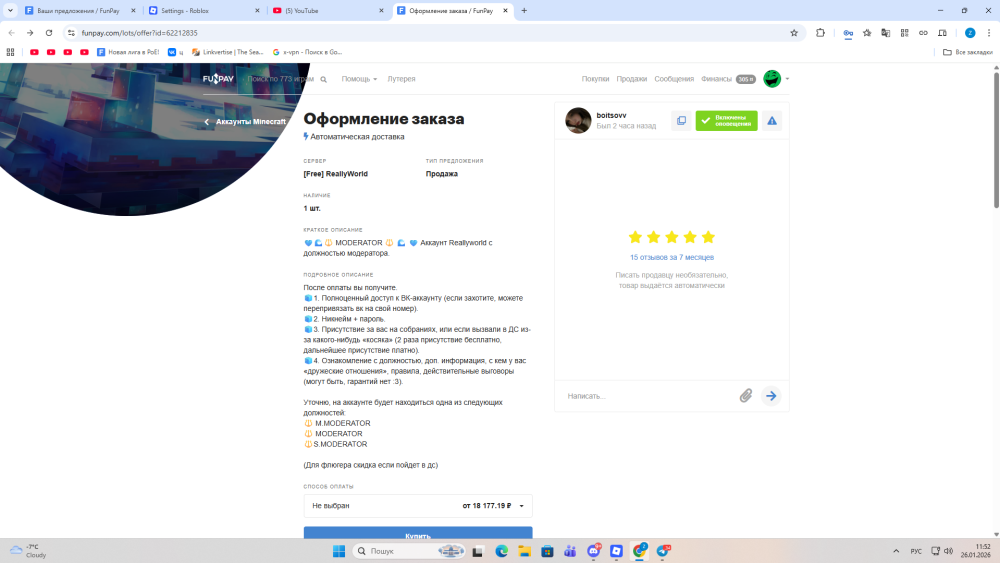Viewport: 1000px width, 563px height.
Task: Open Roblox from taskbar
Action: click(x=616, y=552)
